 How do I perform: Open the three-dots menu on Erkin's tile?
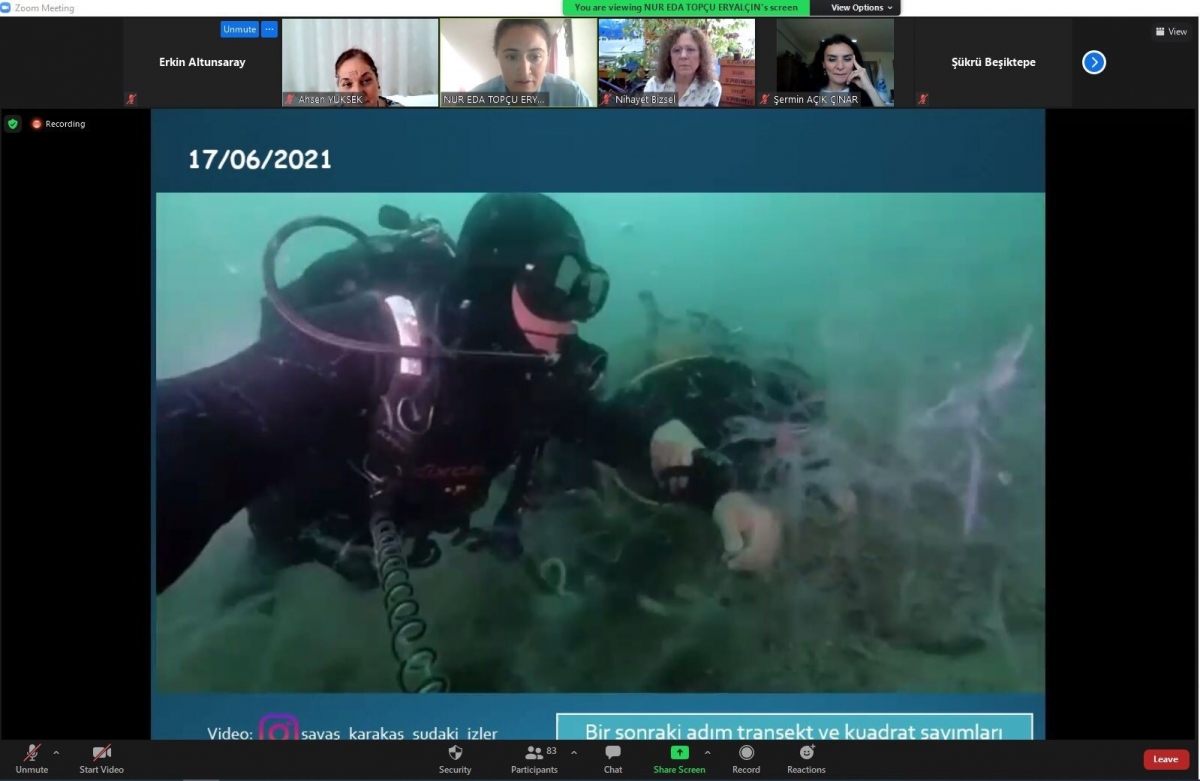coord(269,30)
